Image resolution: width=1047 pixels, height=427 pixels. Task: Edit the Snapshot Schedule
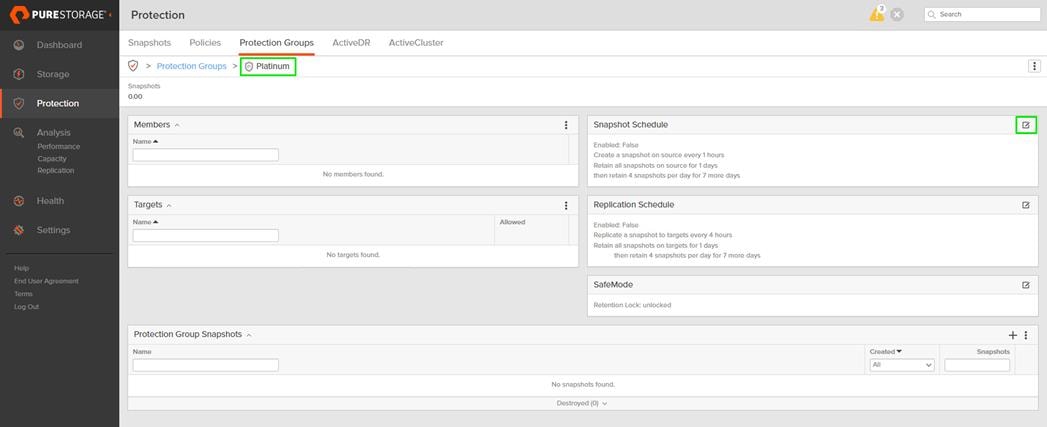pyautogui.click(x=1026, y=125)
